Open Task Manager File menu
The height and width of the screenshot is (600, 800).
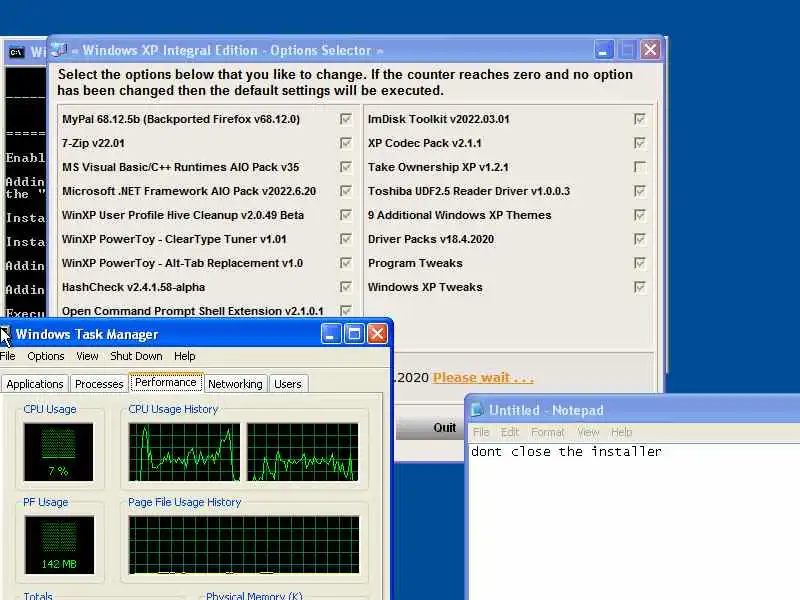coord(8,356)
